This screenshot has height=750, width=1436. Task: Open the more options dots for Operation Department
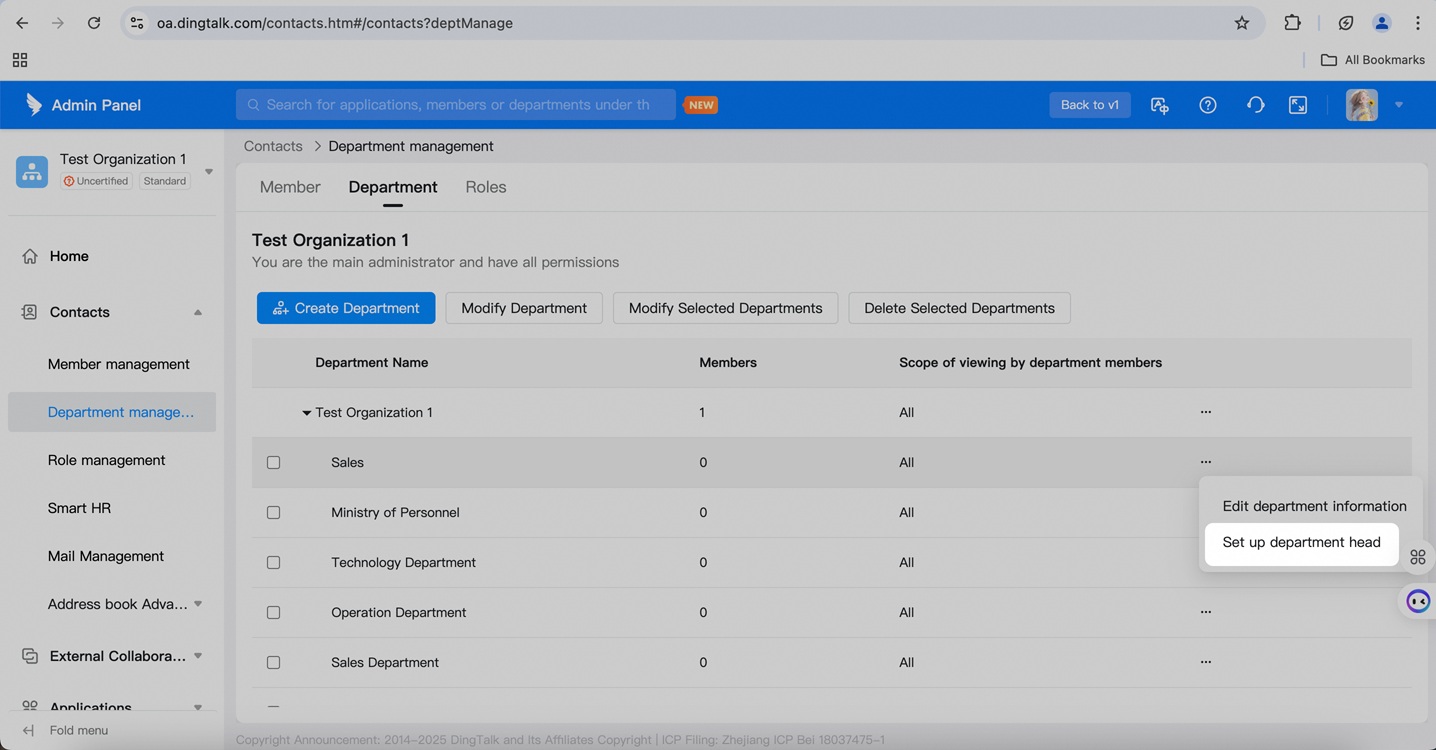tap(1206, 612)
